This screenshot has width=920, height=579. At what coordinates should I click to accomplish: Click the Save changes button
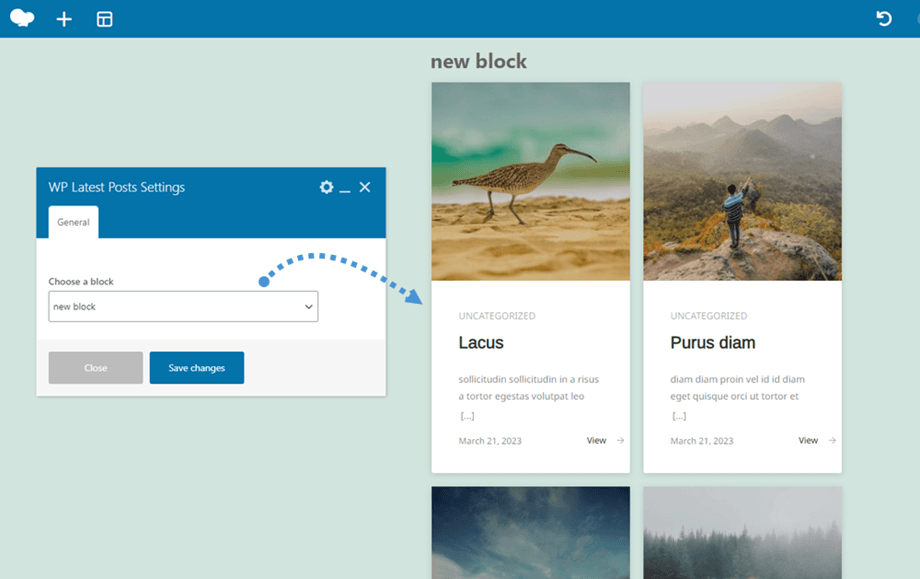pos(197,368)
